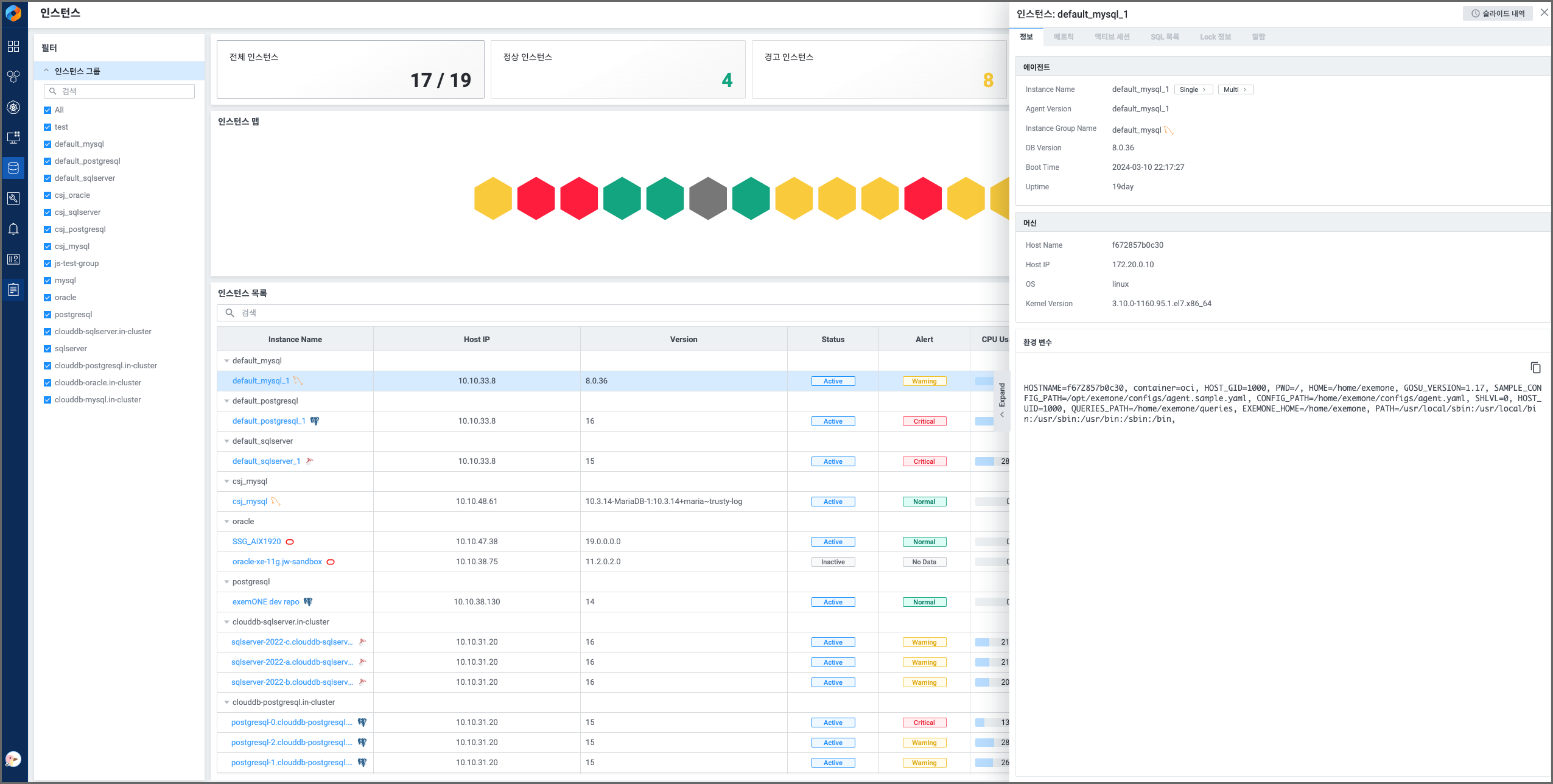Open the bell alerts icon in sidebar
The height and width of the screenshot is (784, 1553).
pos(13,229)
